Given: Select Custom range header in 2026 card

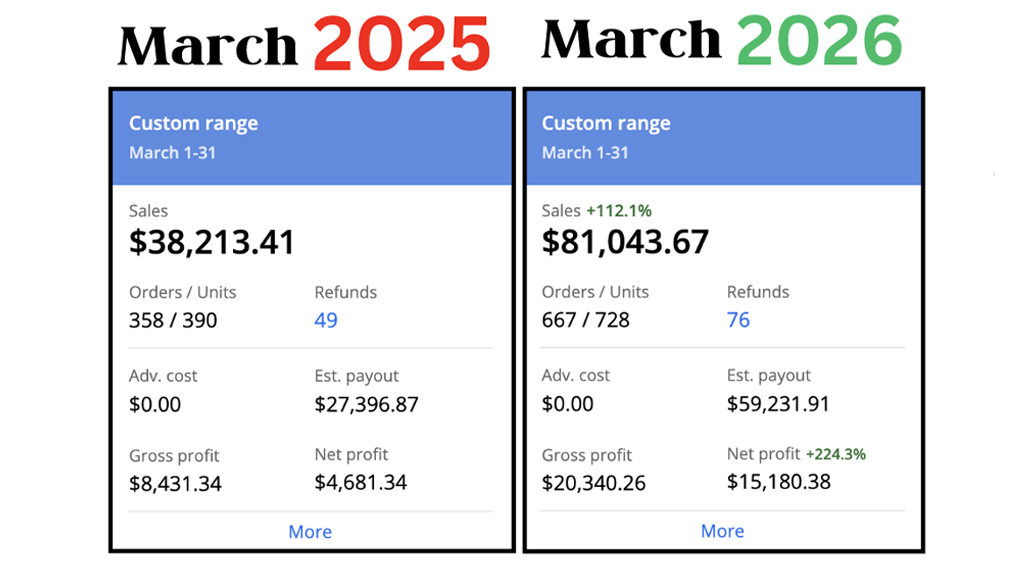Looking at the screenshot, I should (606, 124).
